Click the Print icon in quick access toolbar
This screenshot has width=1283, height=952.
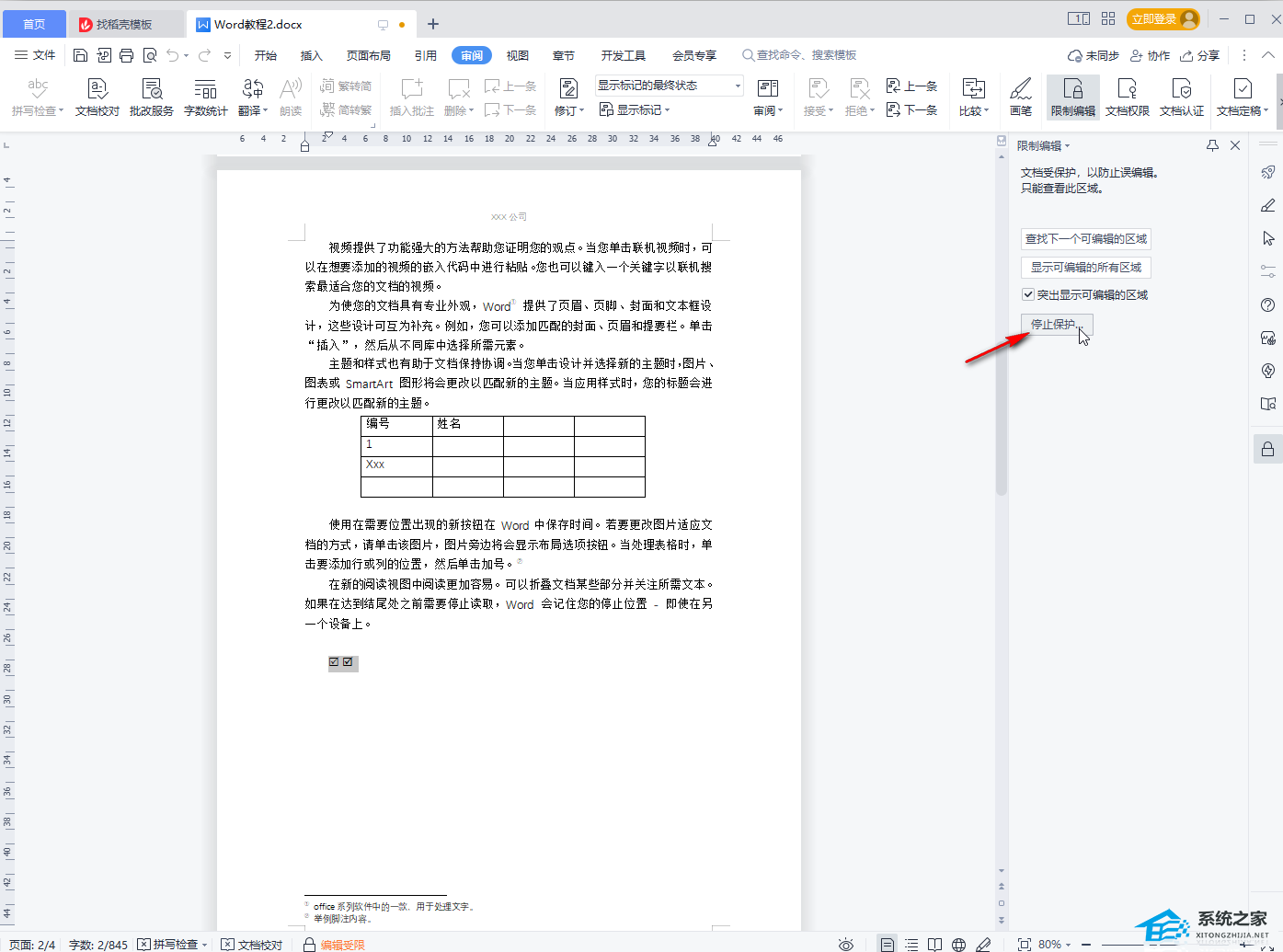click(127, 55)
